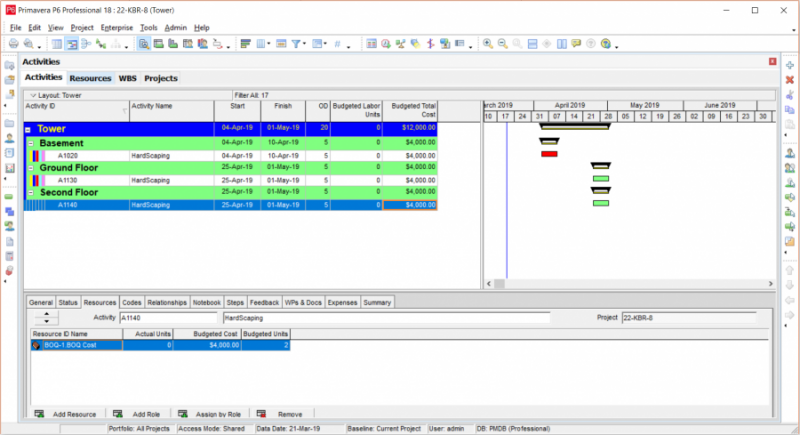
Task: Switch to the WBS tab
Action: pyautogui.click(x=128, y=78)
